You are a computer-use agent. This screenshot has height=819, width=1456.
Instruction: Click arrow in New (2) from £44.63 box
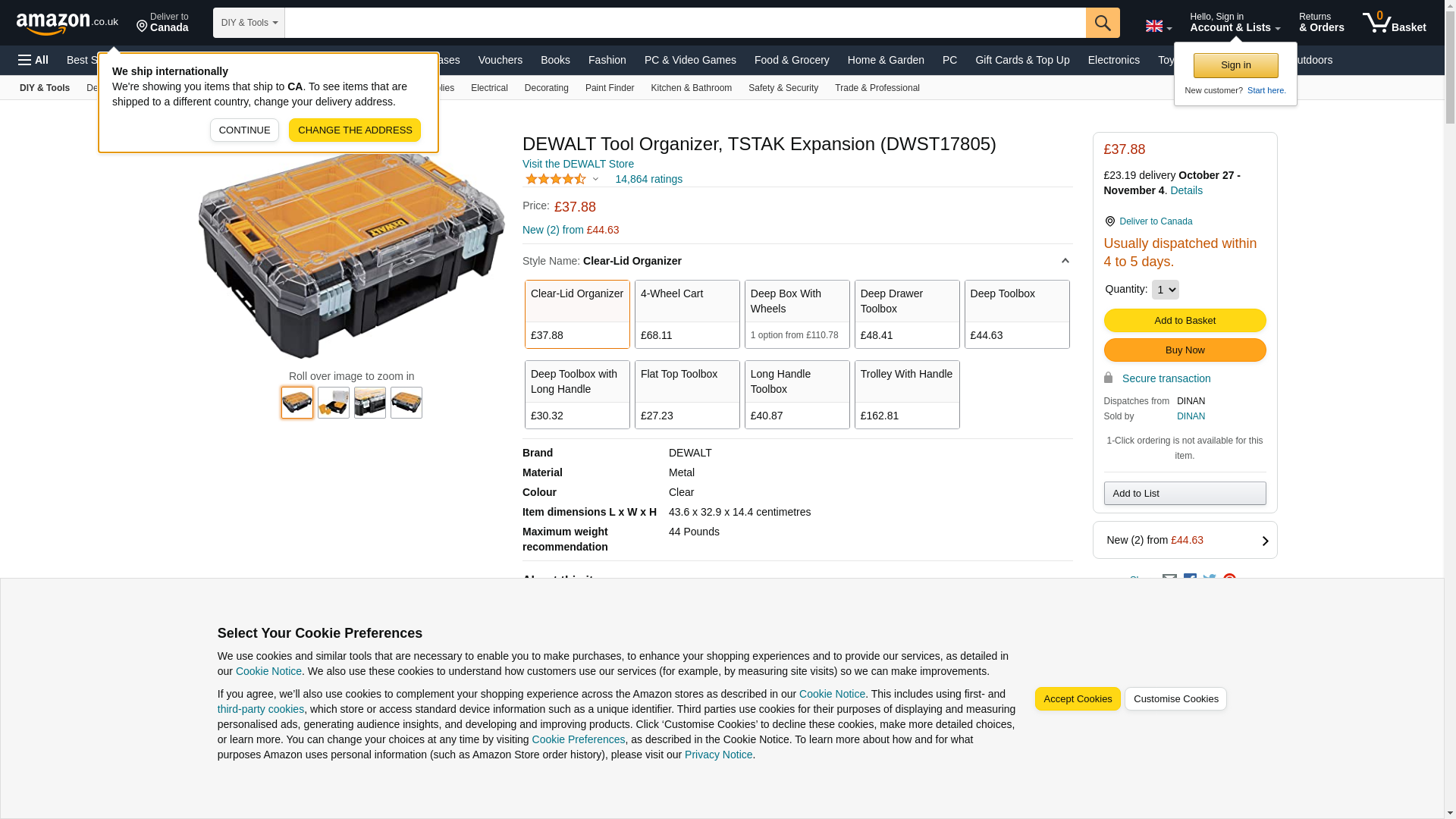click(1264, 541)
